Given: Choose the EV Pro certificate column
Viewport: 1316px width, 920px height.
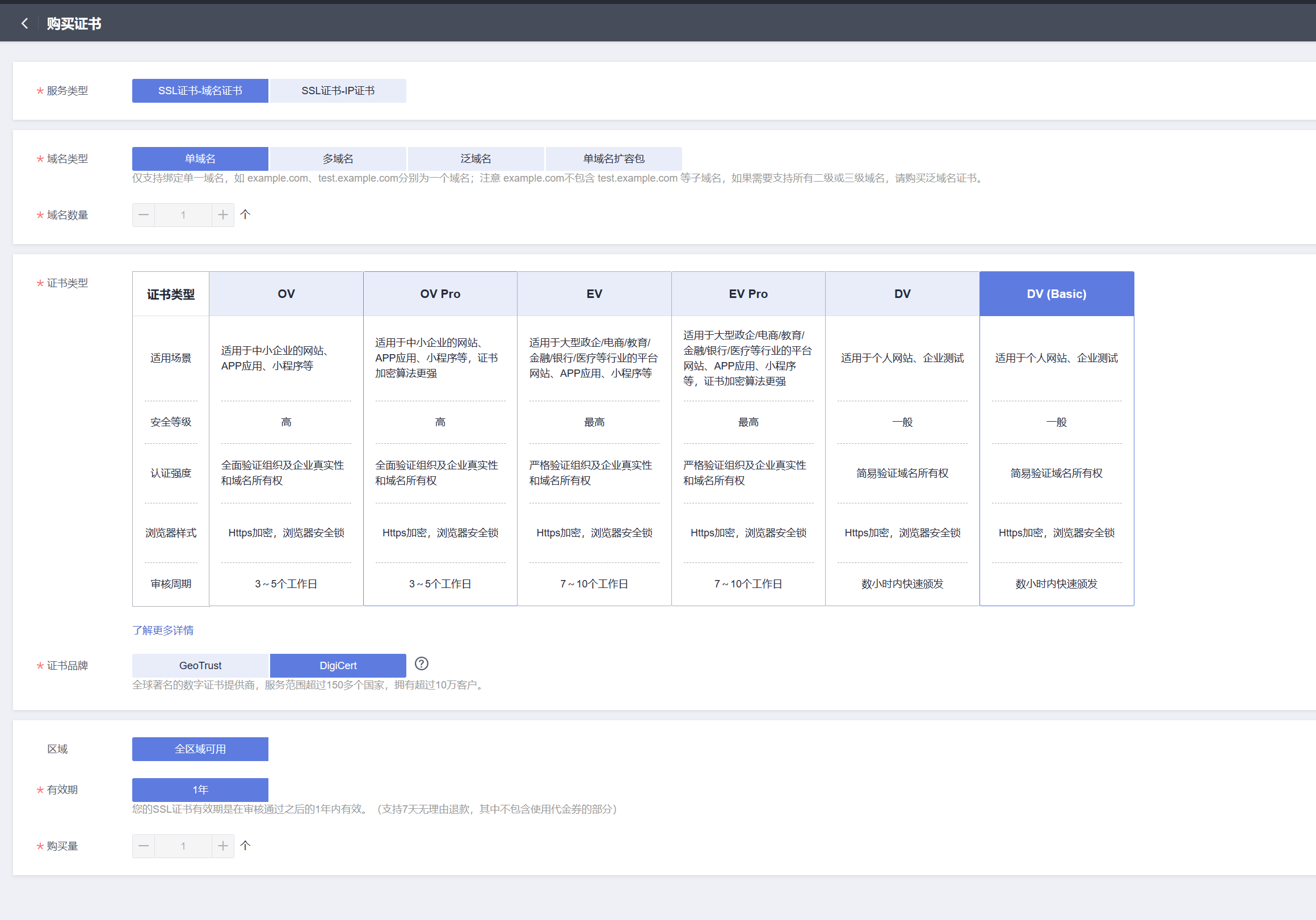Looking at the screenshot, I should [x=748, y=294].
